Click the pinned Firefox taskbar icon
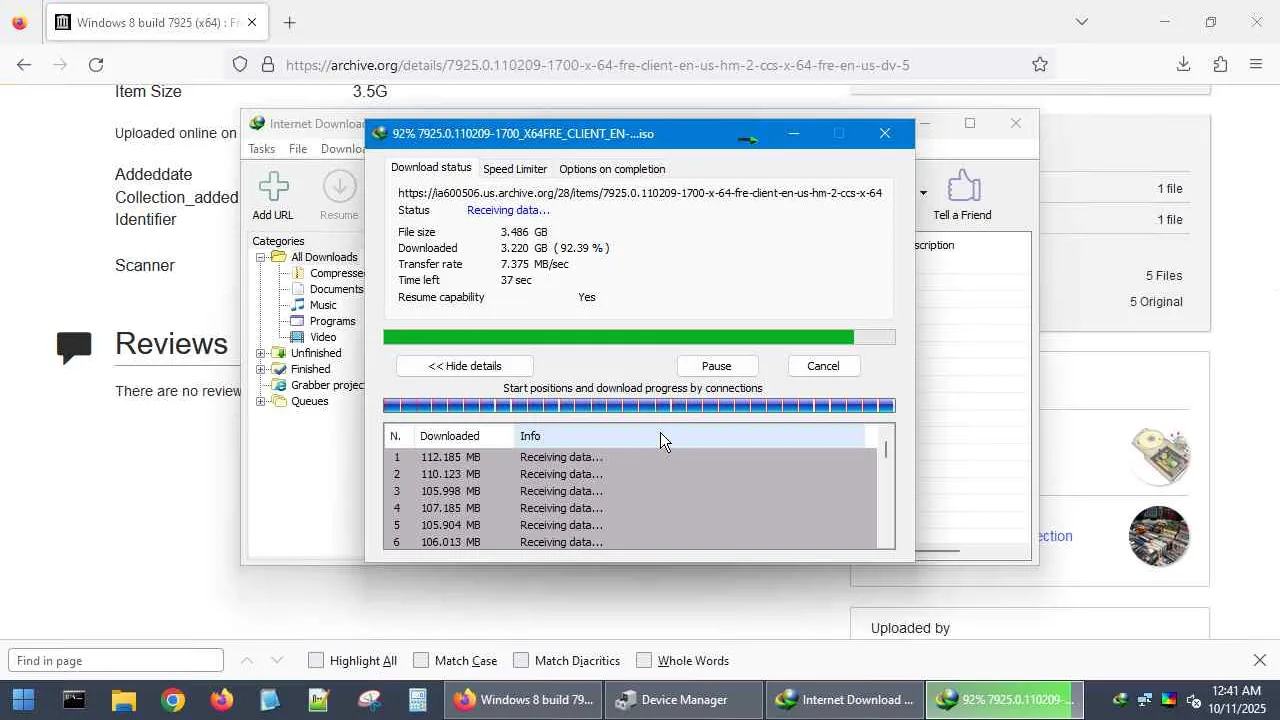 click(x=222, y=700)
